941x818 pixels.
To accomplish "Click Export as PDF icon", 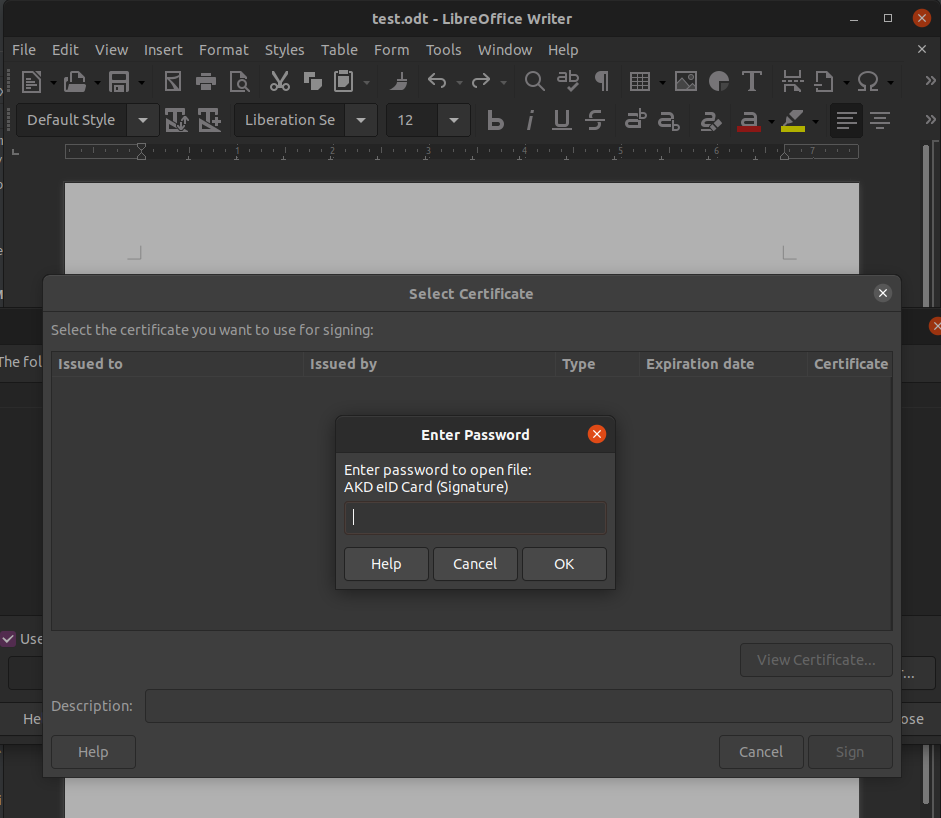I will (x=173, y=82).
